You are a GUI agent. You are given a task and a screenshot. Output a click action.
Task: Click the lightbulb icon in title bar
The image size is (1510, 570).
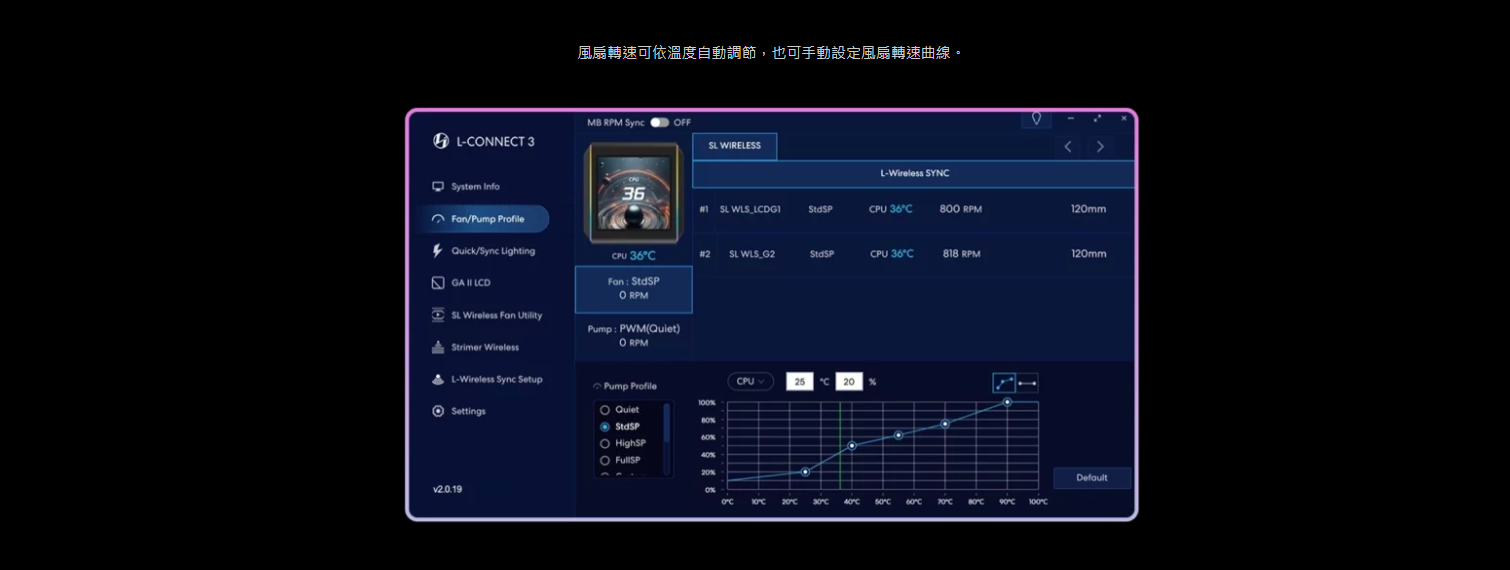1036,118
